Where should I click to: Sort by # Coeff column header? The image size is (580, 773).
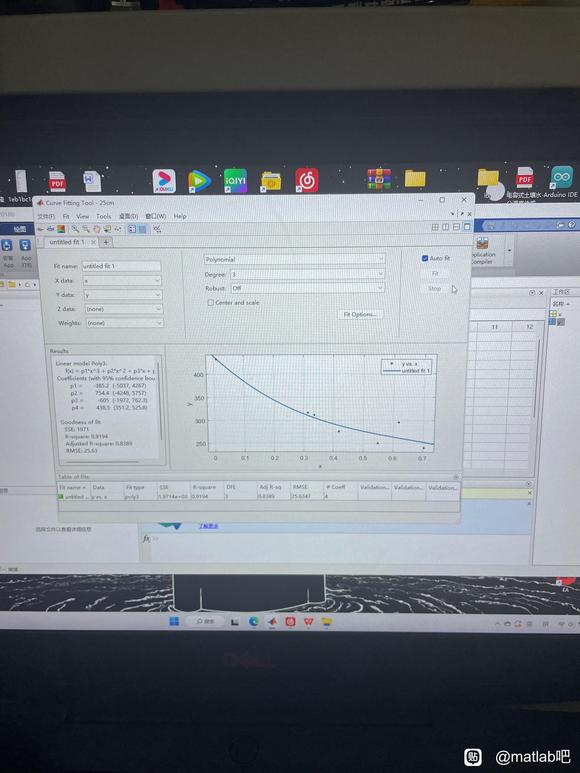coord(341,487)
